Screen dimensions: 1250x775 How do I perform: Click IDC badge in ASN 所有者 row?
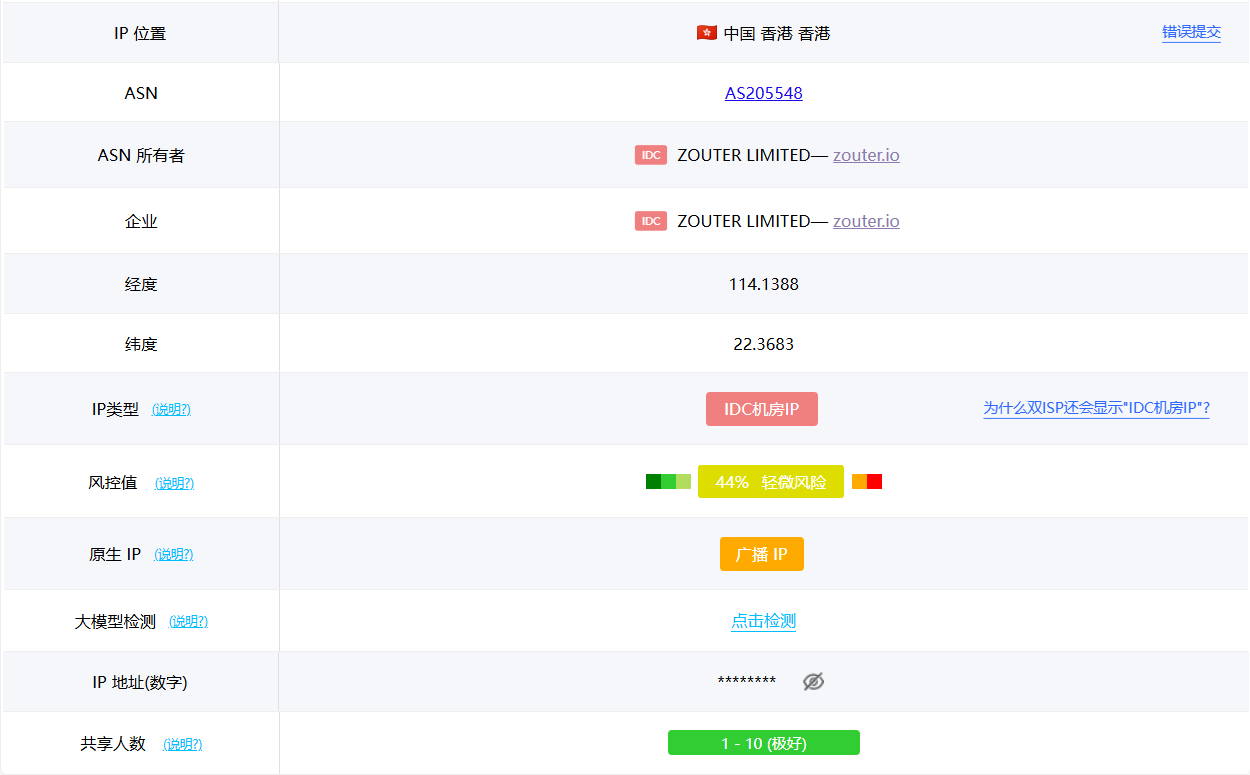pos(650,155)
